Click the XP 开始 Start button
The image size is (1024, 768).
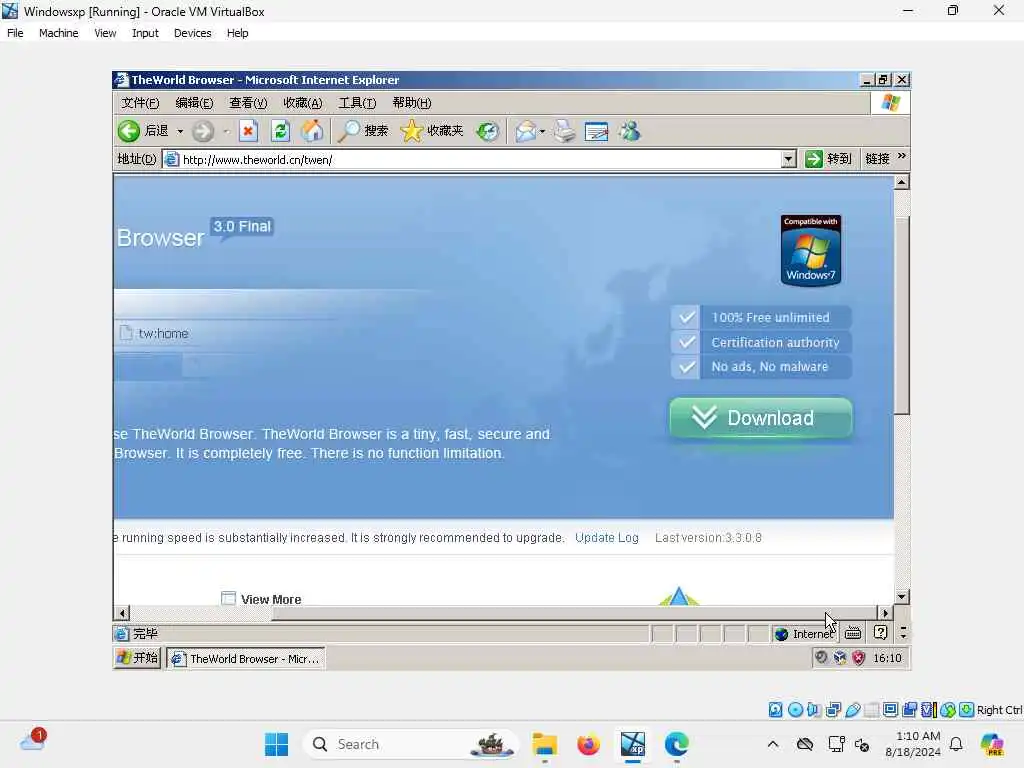coord(137,658)
